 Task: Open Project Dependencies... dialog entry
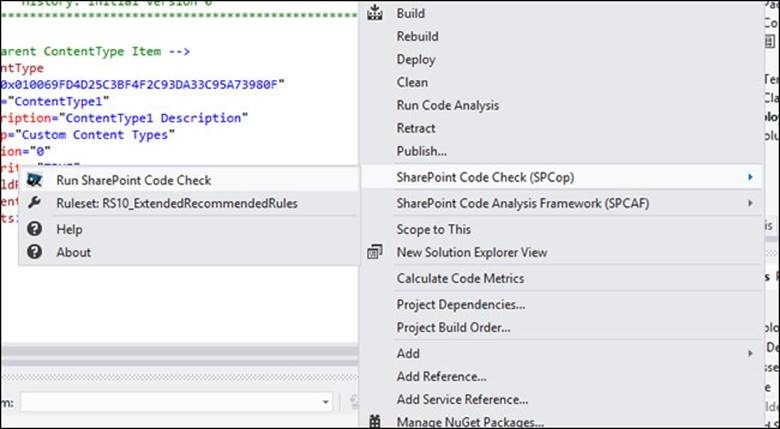click(x=460, y=304)
